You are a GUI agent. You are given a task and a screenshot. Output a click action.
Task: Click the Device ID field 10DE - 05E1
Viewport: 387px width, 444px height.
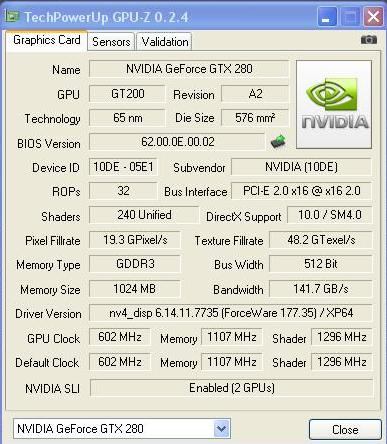123,167
